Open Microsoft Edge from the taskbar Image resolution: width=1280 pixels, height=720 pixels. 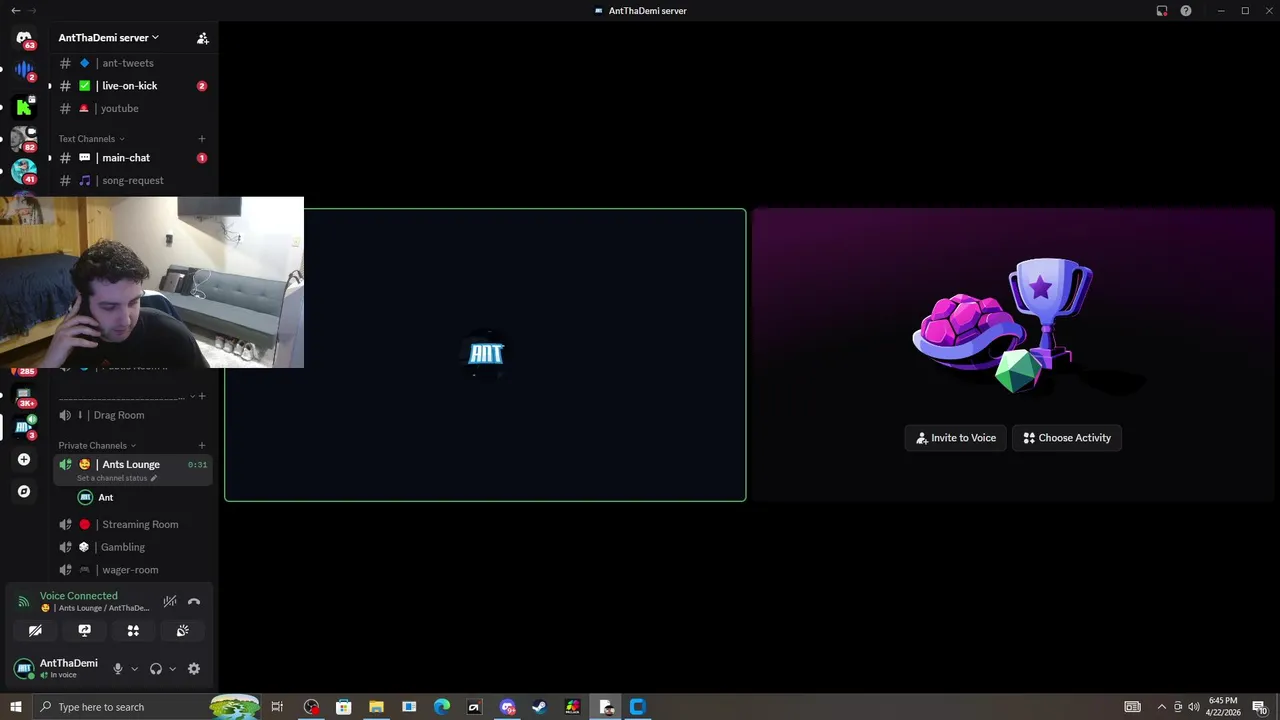point(442,707)
